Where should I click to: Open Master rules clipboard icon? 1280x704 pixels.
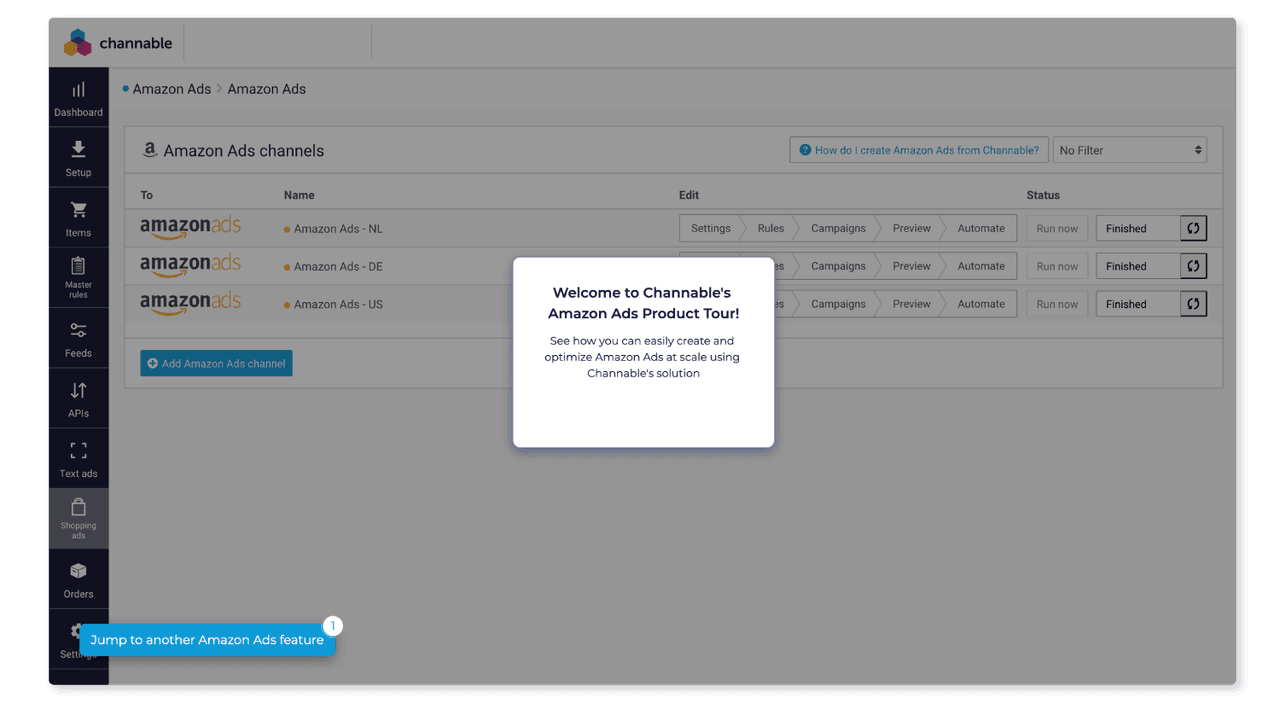(78, 266)
